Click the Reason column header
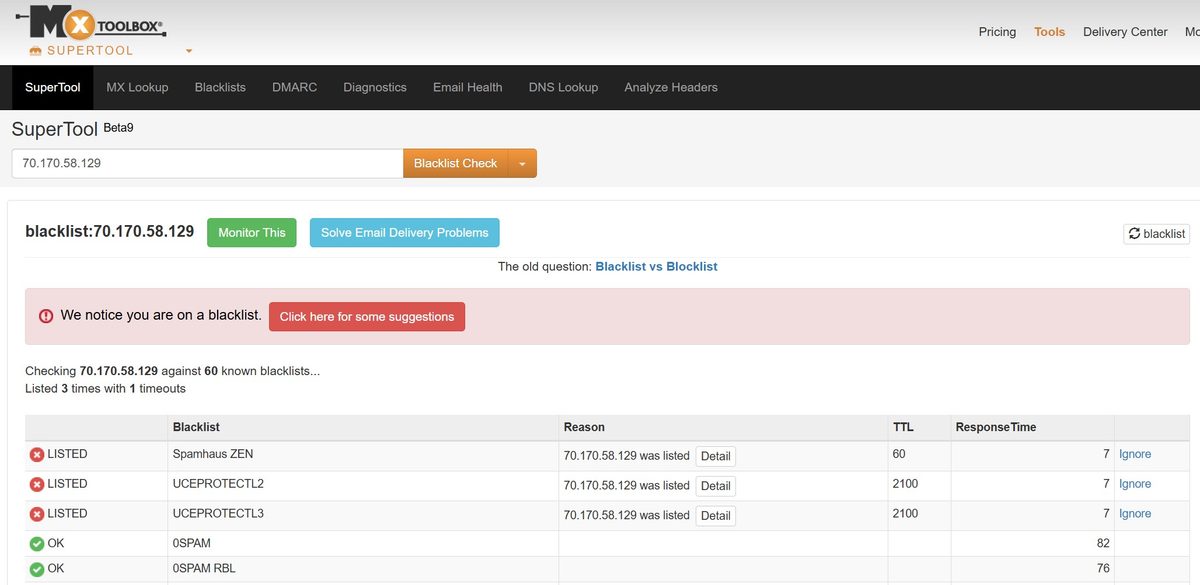 [x=584, y=427]
